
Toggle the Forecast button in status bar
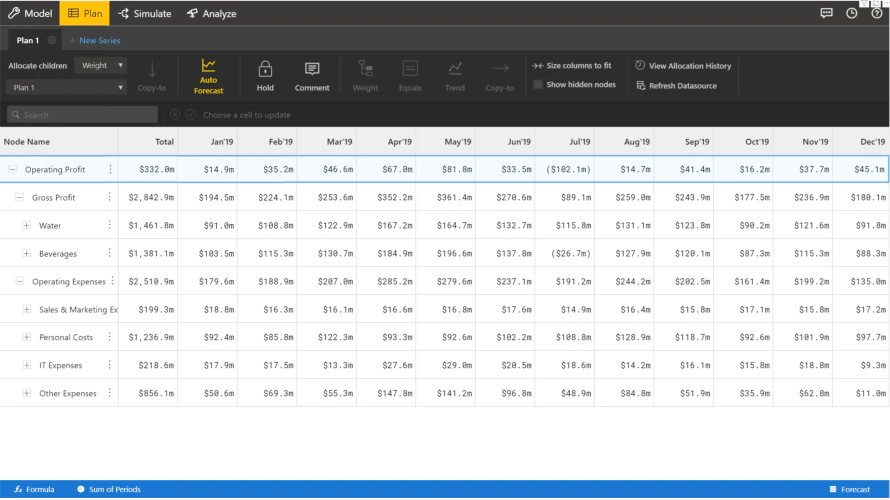[850, 489]
